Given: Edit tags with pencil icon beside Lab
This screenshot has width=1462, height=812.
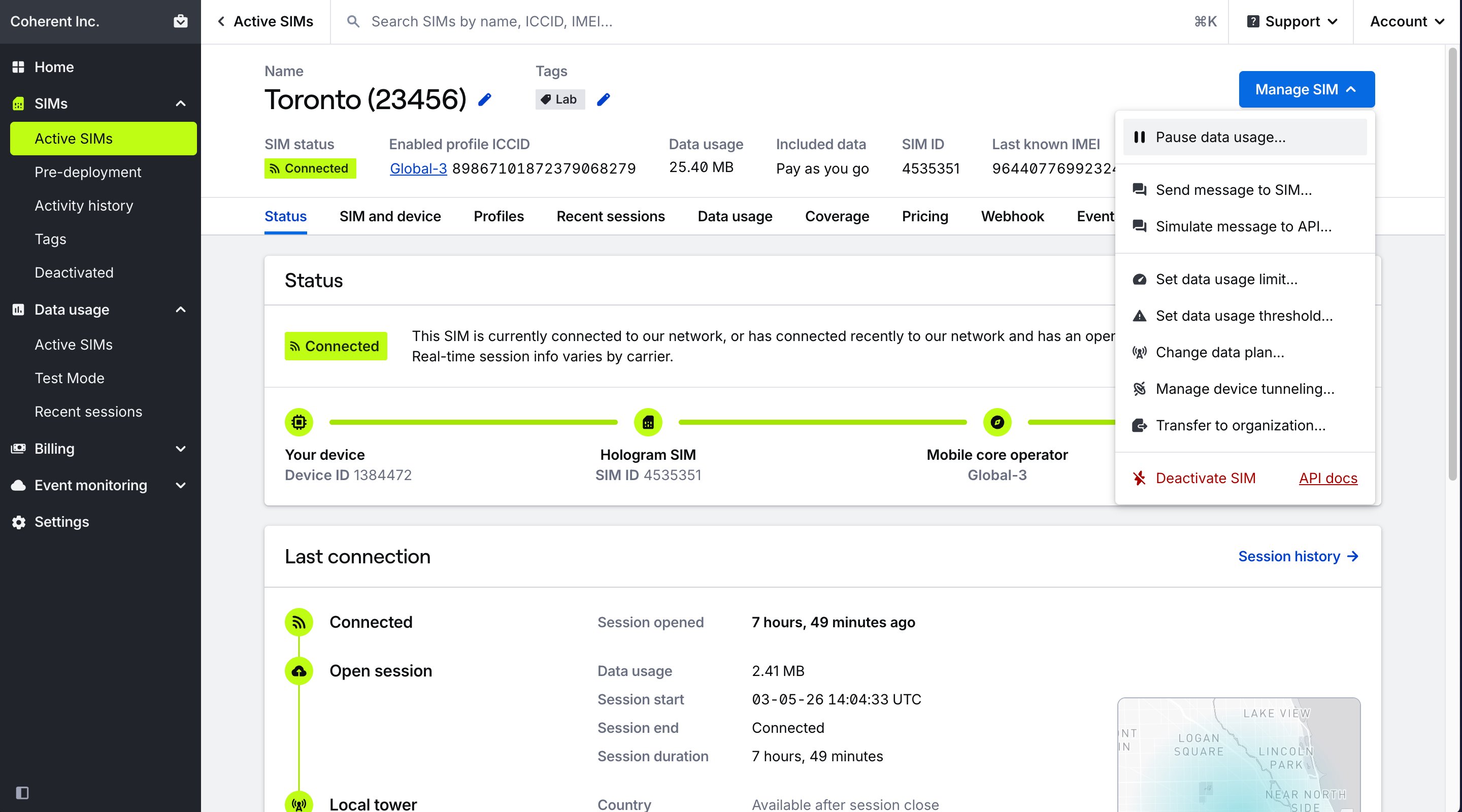Looking at the screenshot, I should [x=603, y=100].
